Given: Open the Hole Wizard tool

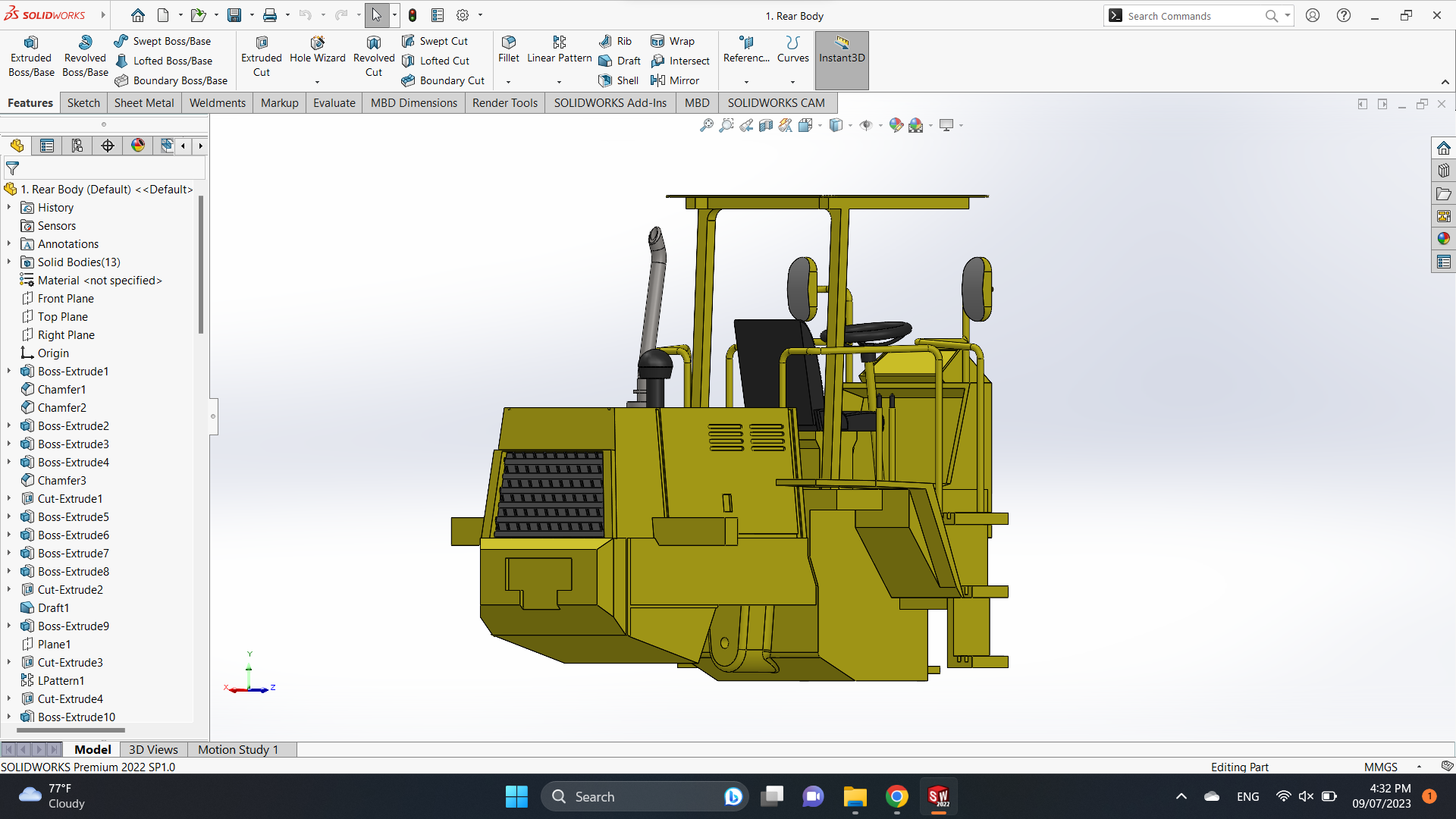Looking at the screenshot, I should [317, 50].
